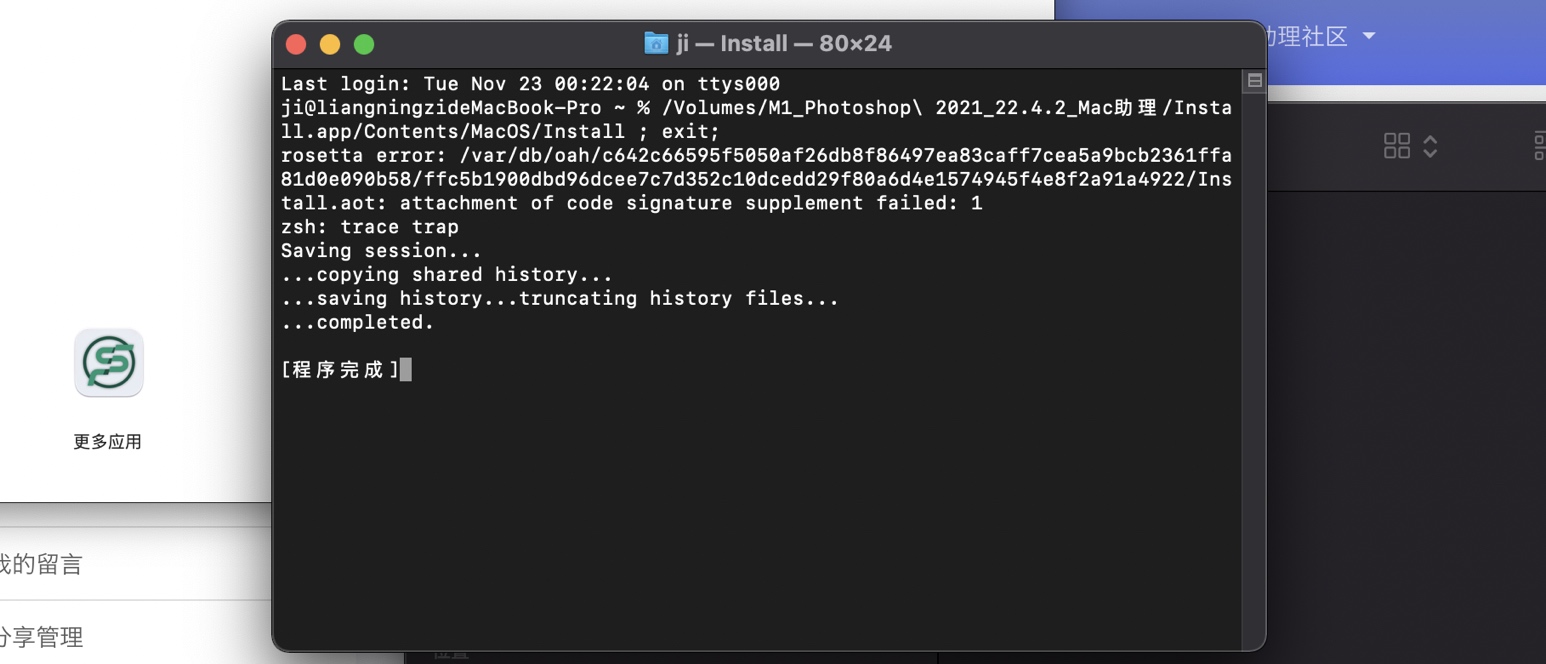
Task: Select the grid icon view button
Action: point(1396,146)
